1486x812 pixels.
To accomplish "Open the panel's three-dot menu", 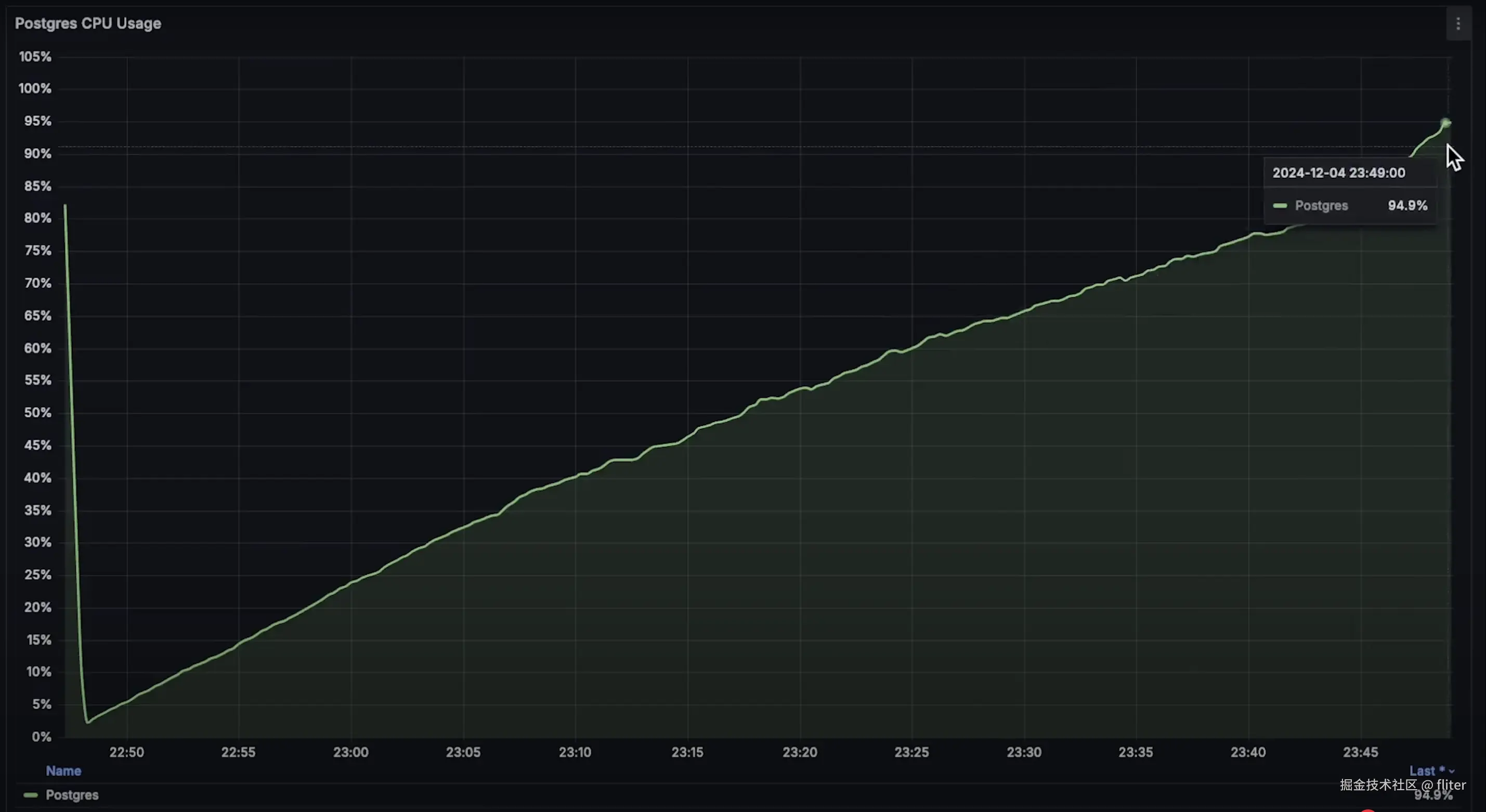I will [1458, 23].
